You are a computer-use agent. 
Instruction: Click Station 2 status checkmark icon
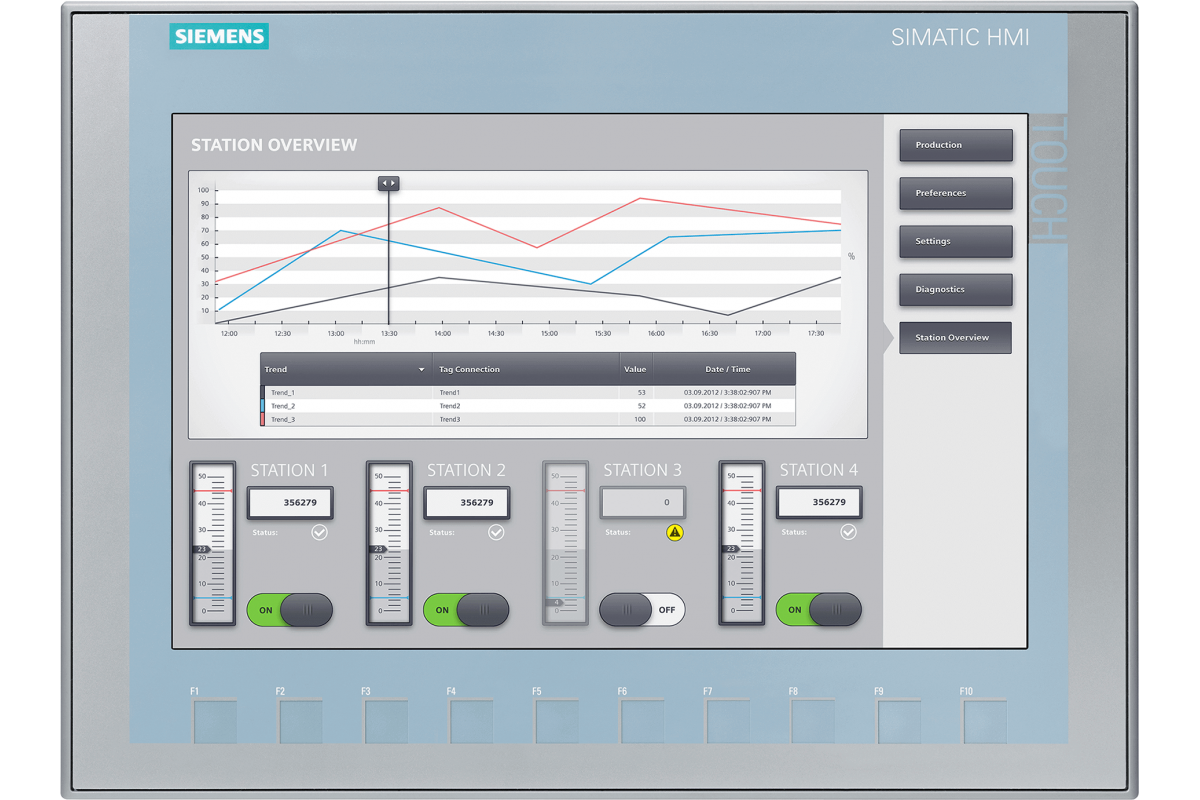(496, 533)
